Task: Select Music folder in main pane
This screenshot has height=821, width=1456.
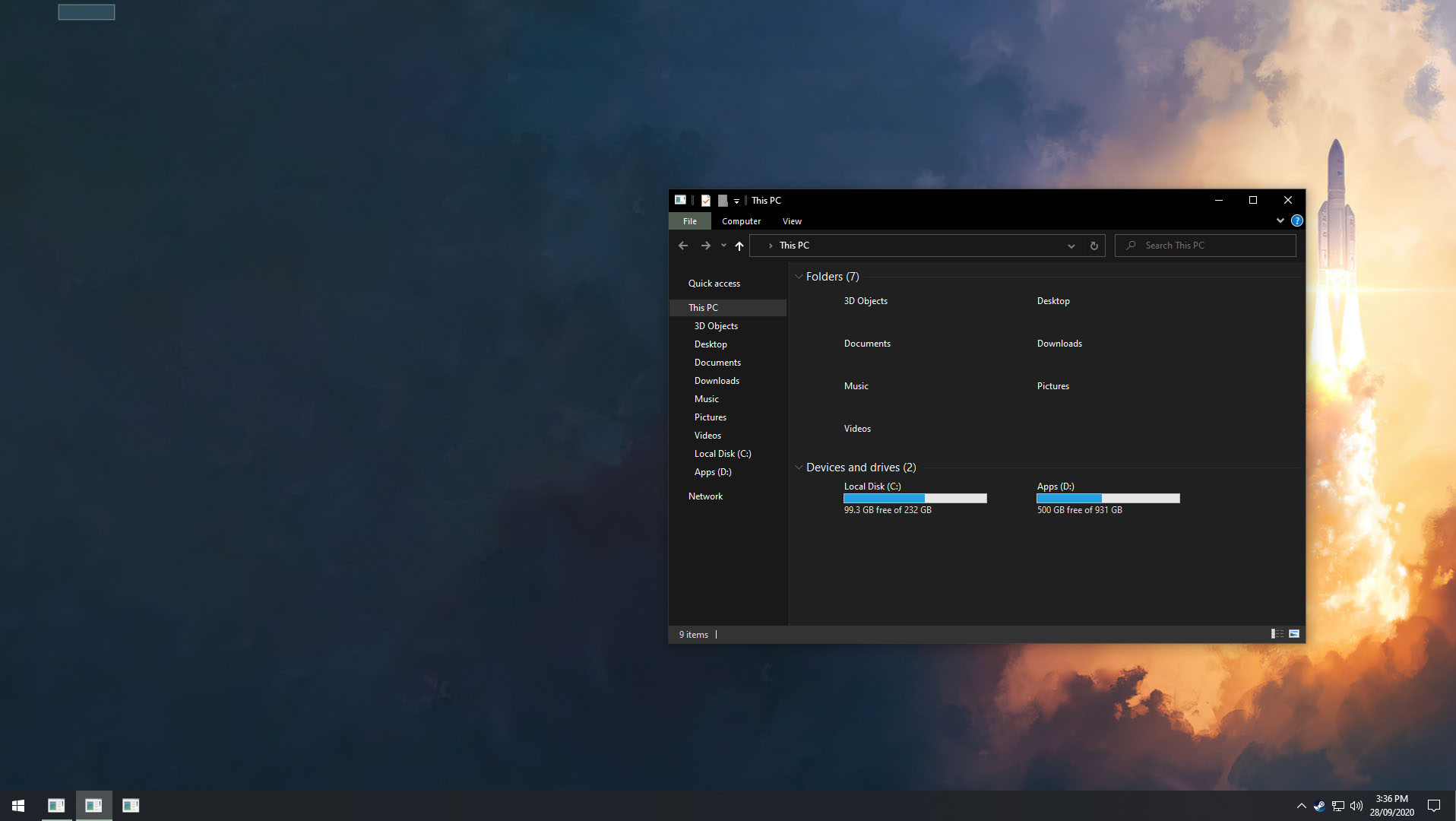Action: (856, 386)
